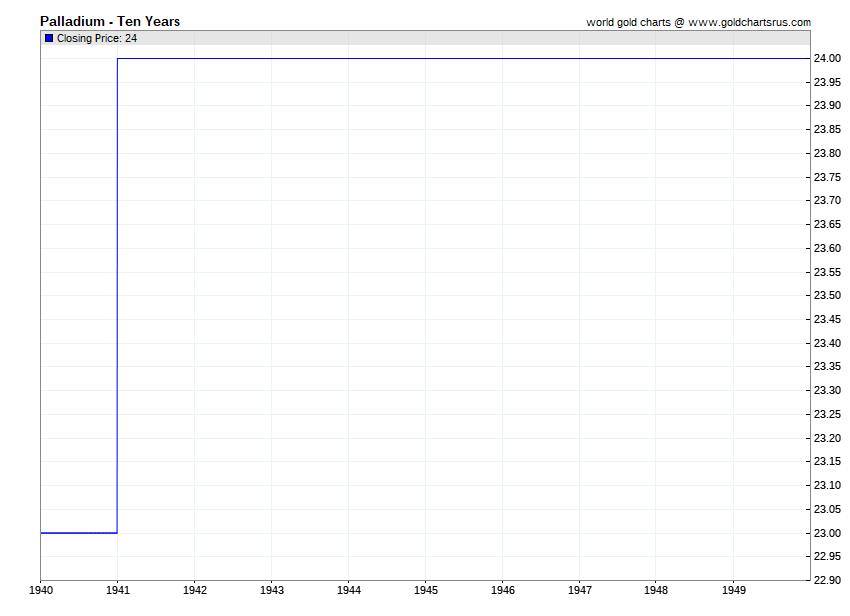Click the 23.40 price axis label
Viewport: 850px width, 616px height.
tap(828, 343)
